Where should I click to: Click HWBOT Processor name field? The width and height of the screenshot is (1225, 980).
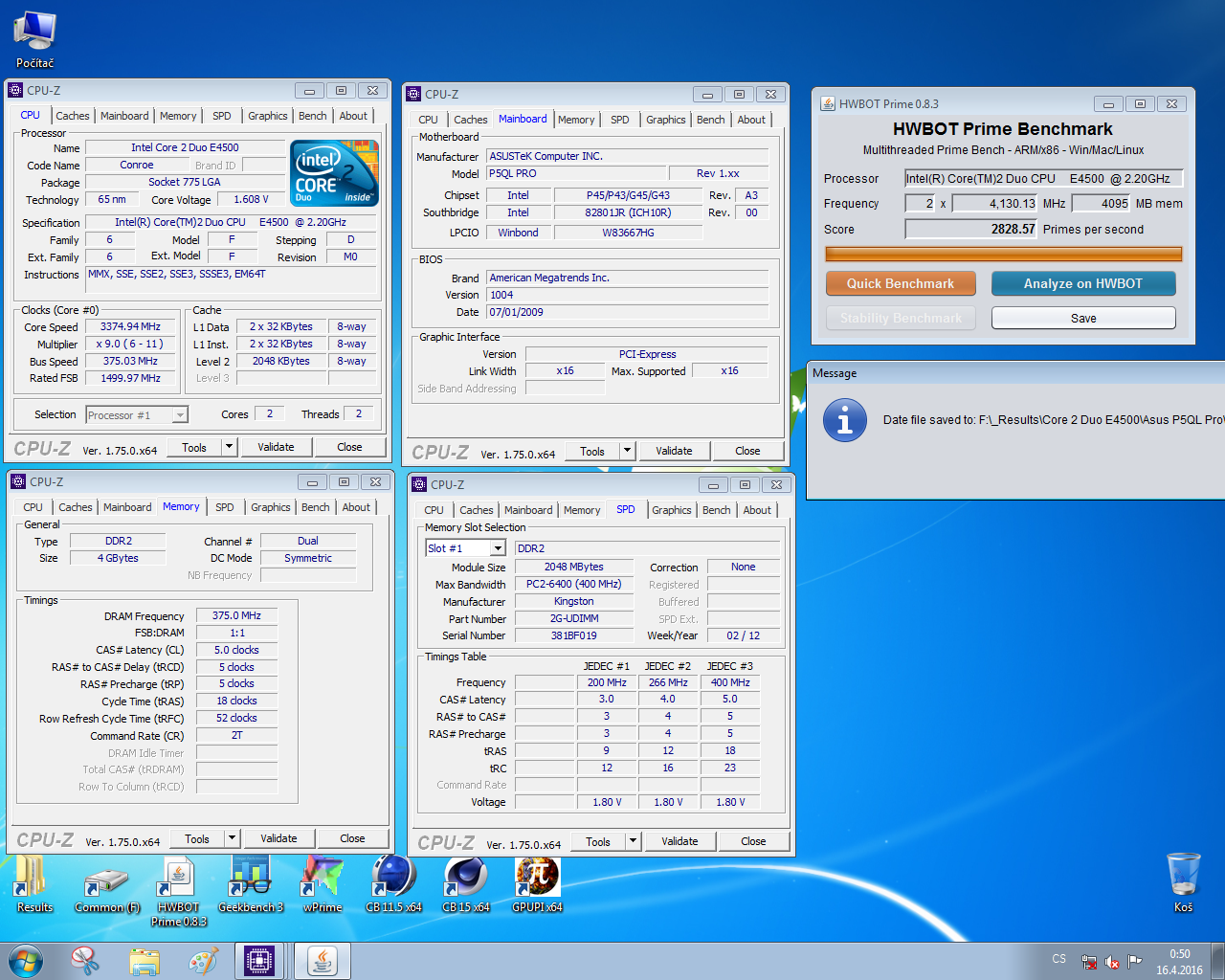coord(1044,178)
